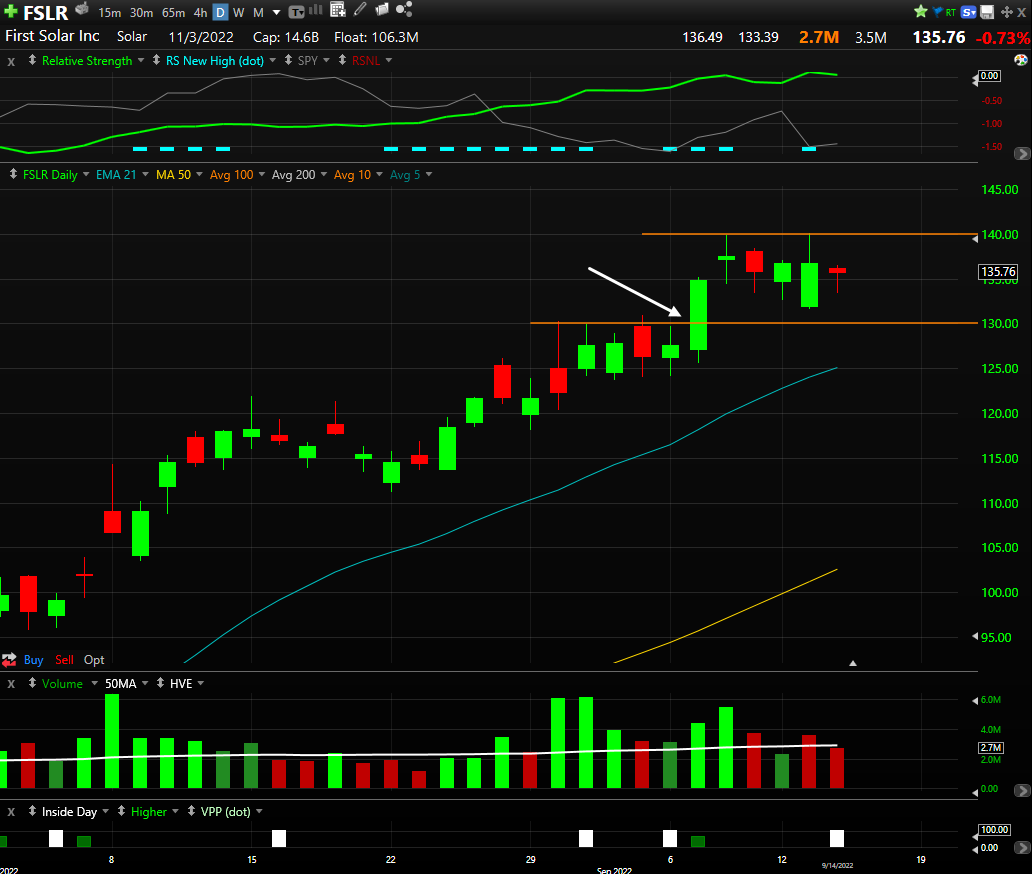
Task: Click the 135.76 price label on the axis
Action: pos(998,272)
